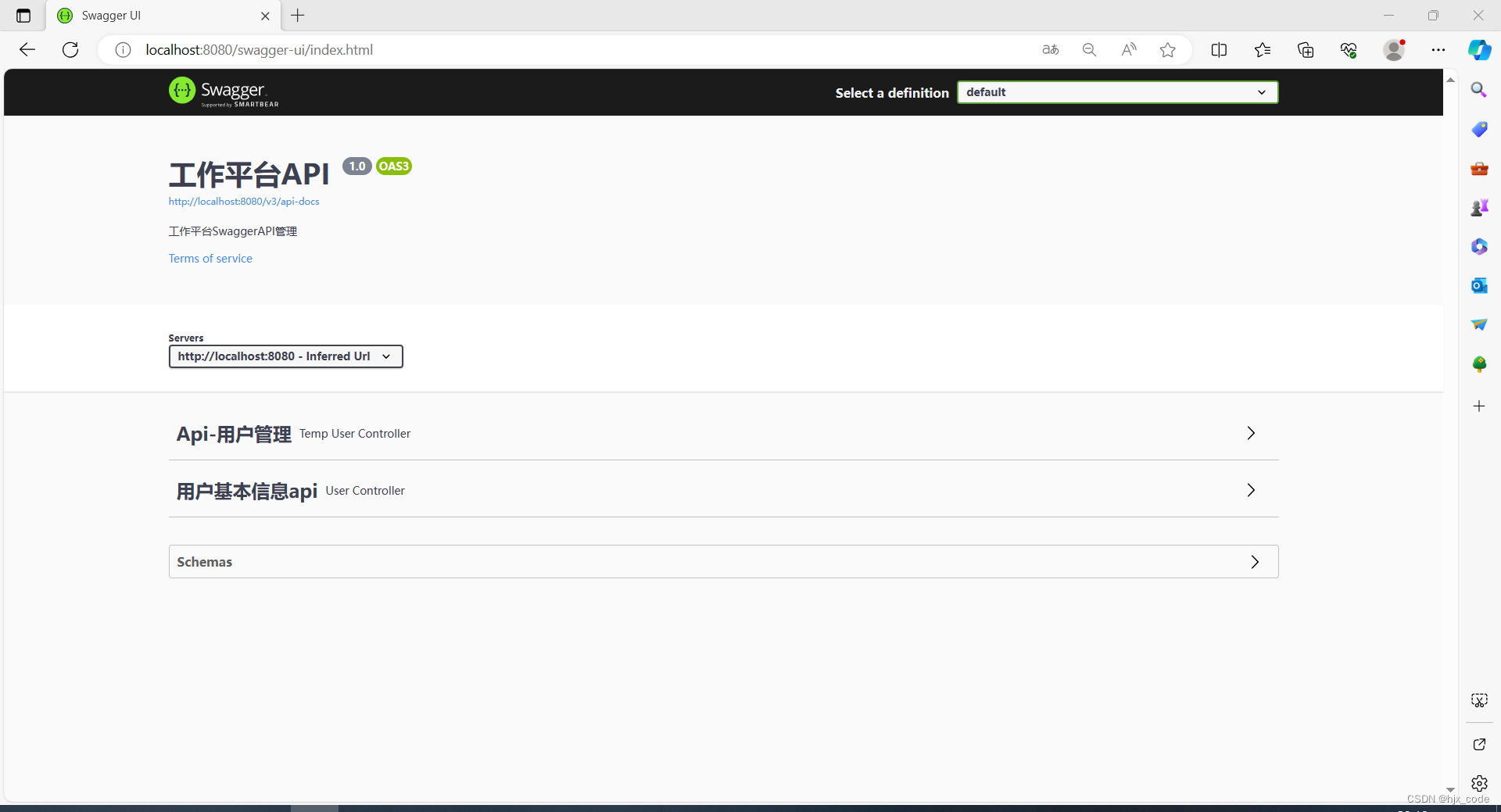Select the Swagger UI browser tab
1501x812 pixels.
[x=163, y=16]
